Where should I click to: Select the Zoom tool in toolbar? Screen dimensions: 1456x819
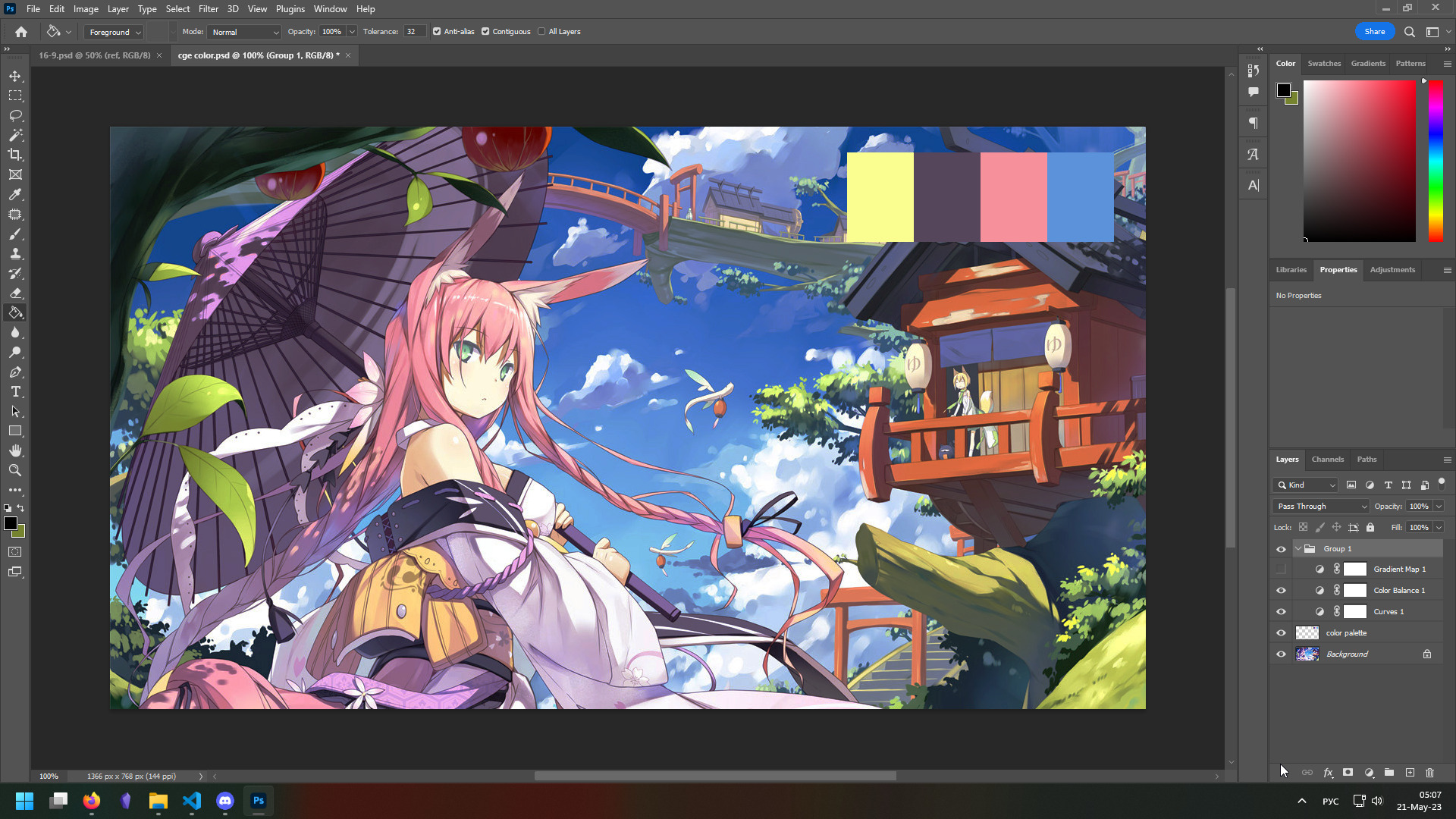coord(15,471)
